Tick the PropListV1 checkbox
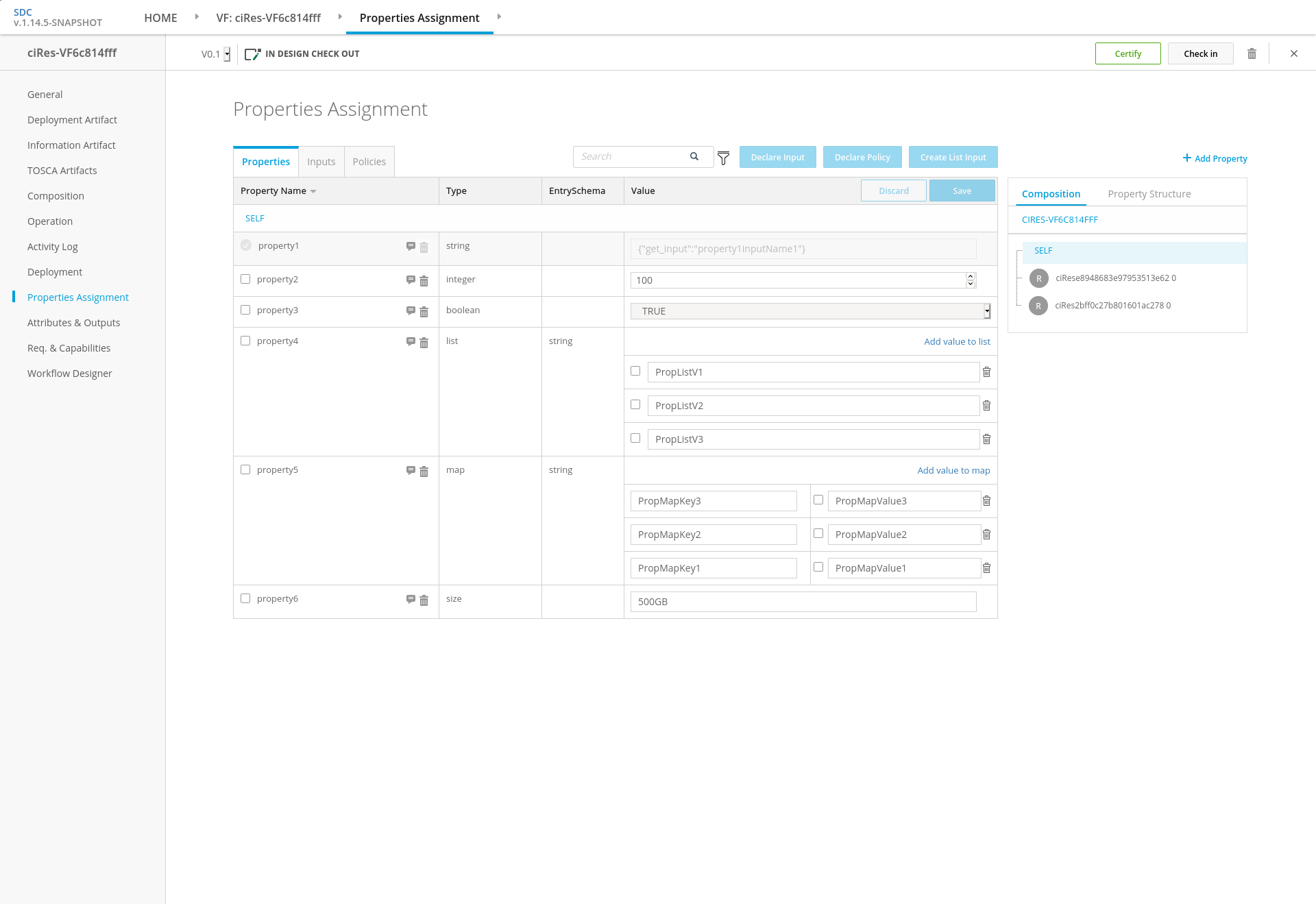 point(635,371)
